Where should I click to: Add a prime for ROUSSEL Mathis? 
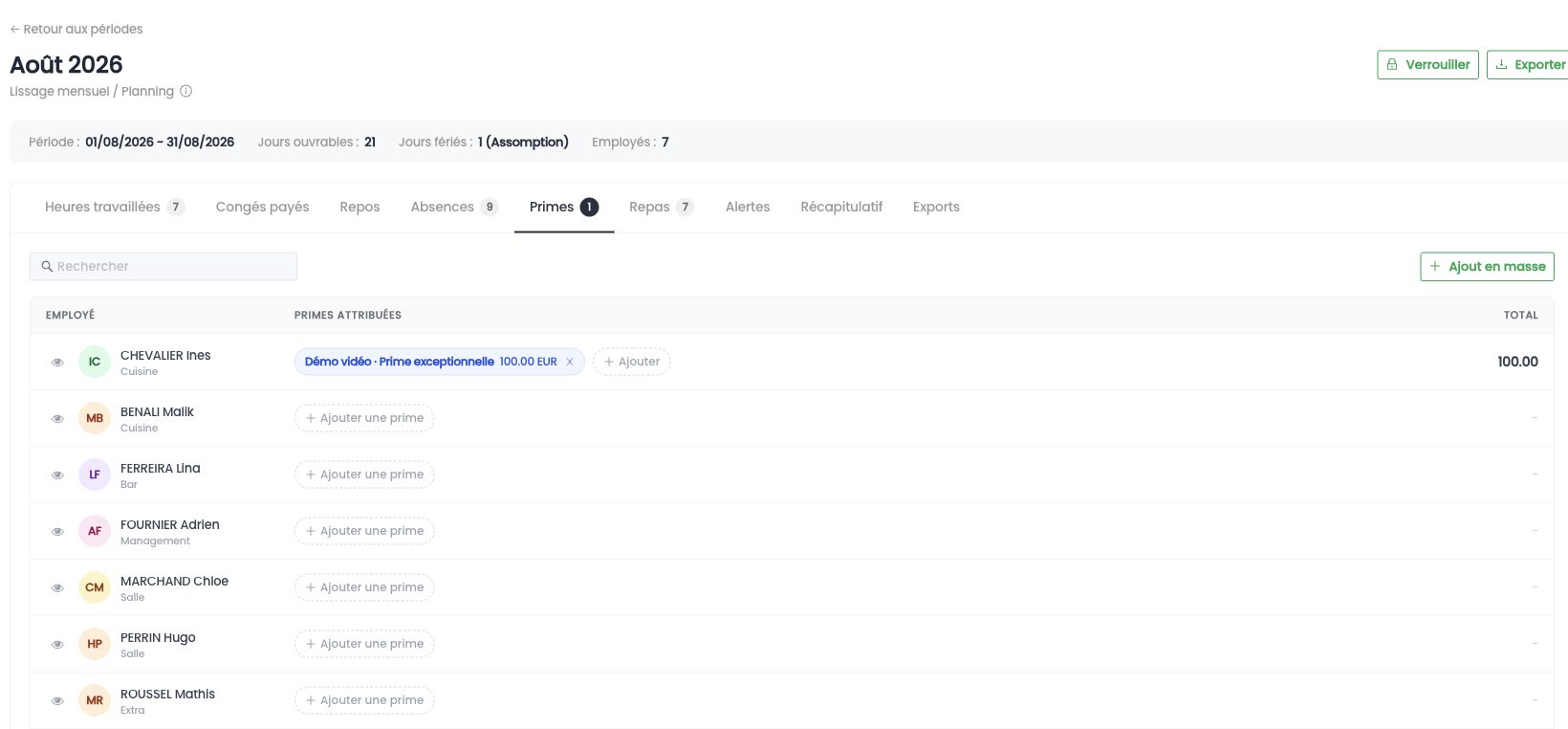click(364, 700)
